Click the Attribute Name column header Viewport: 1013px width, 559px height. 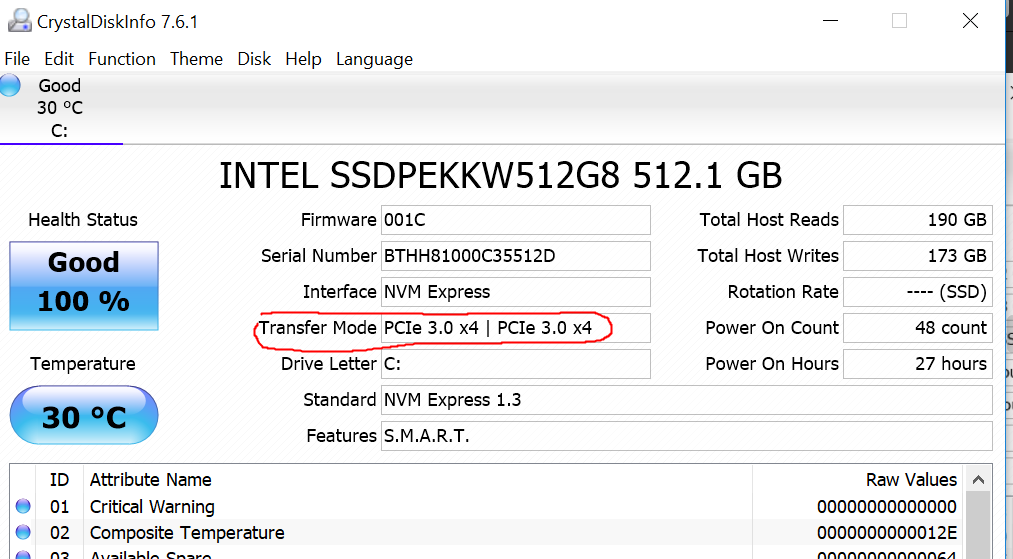point(151,480)
